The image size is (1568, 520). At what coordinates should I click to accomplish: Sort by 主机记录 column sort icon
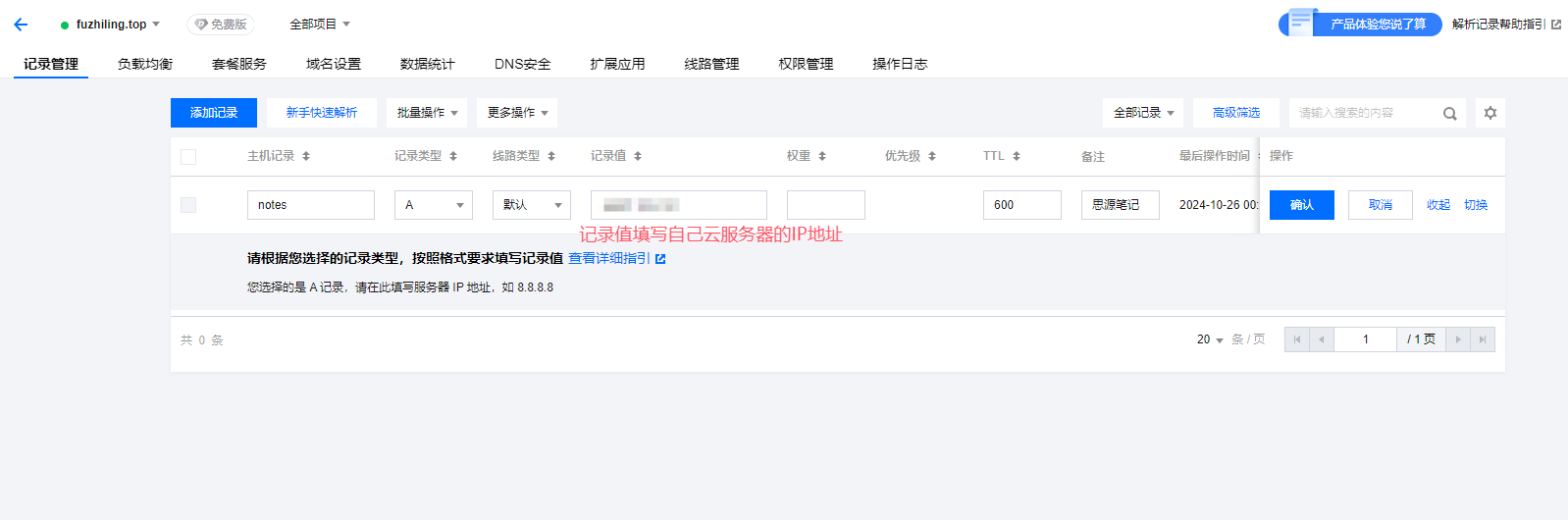pos(306,156)
